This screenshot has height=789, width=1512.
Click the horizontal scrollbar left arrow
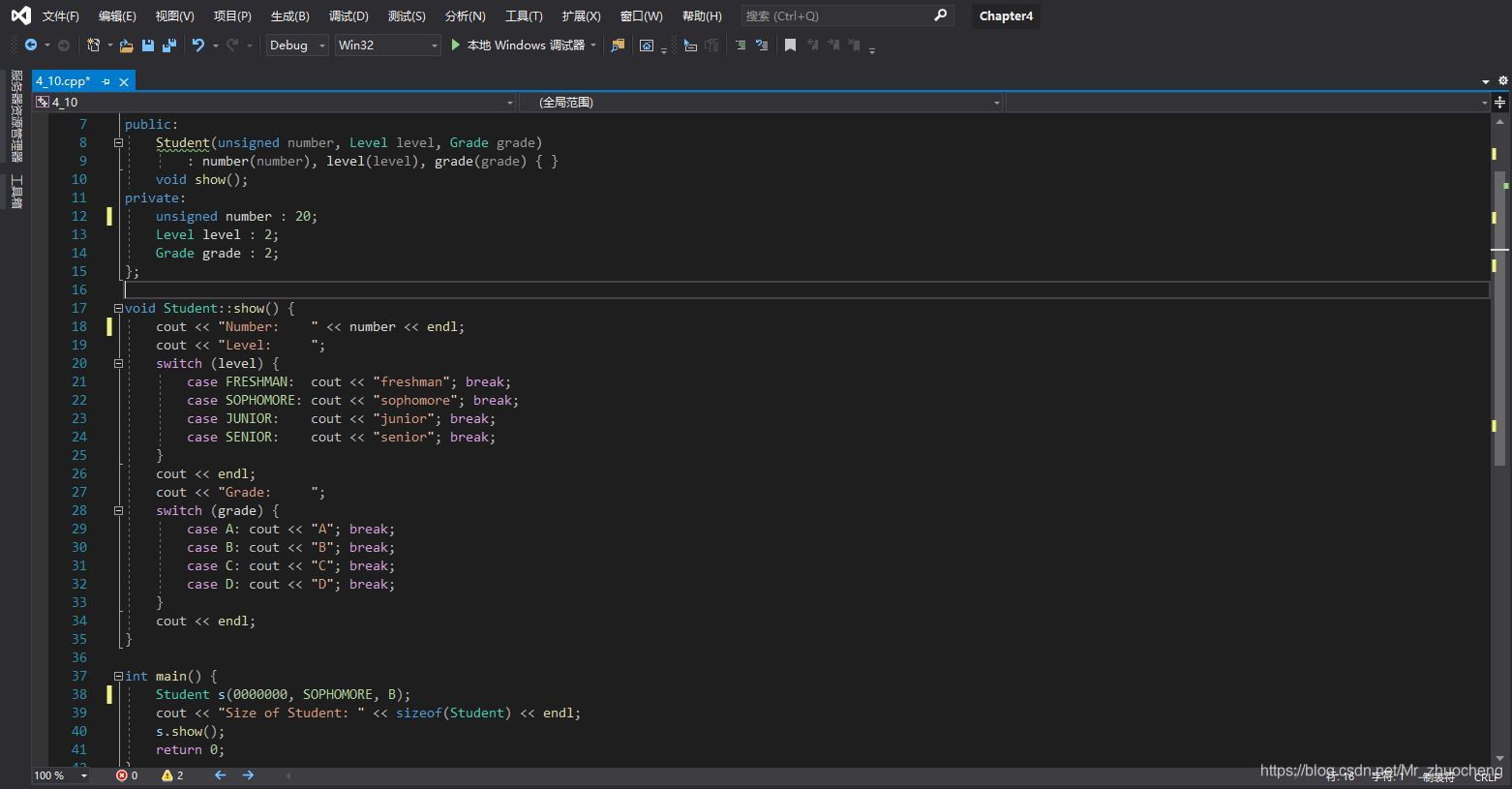(x=287, y=775)
